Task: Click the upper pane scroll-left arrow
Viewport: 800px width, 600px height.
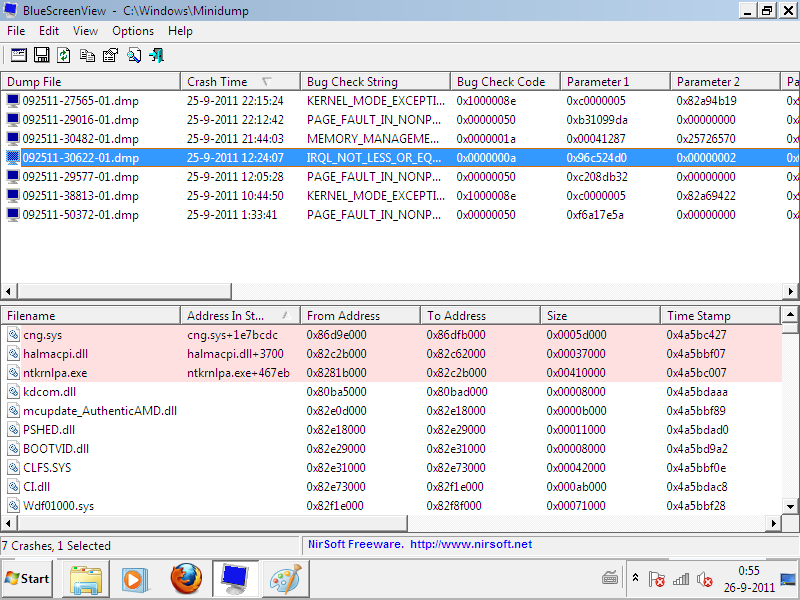Action: (8, 291)
